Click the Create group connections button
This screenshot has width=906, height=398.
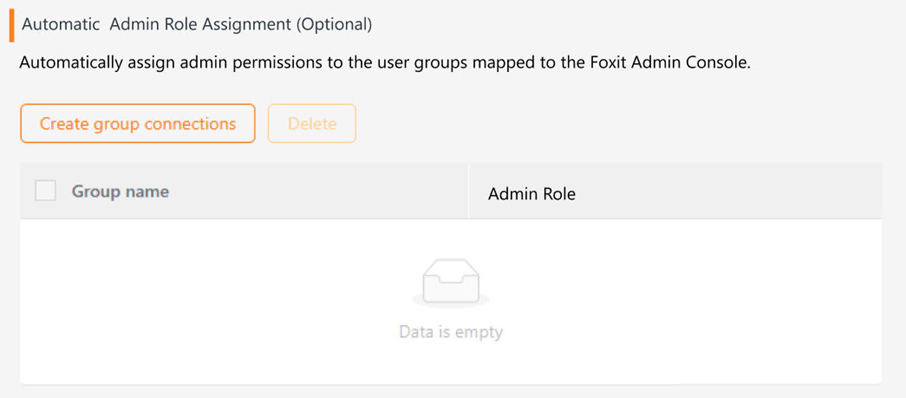click(138, 123)
